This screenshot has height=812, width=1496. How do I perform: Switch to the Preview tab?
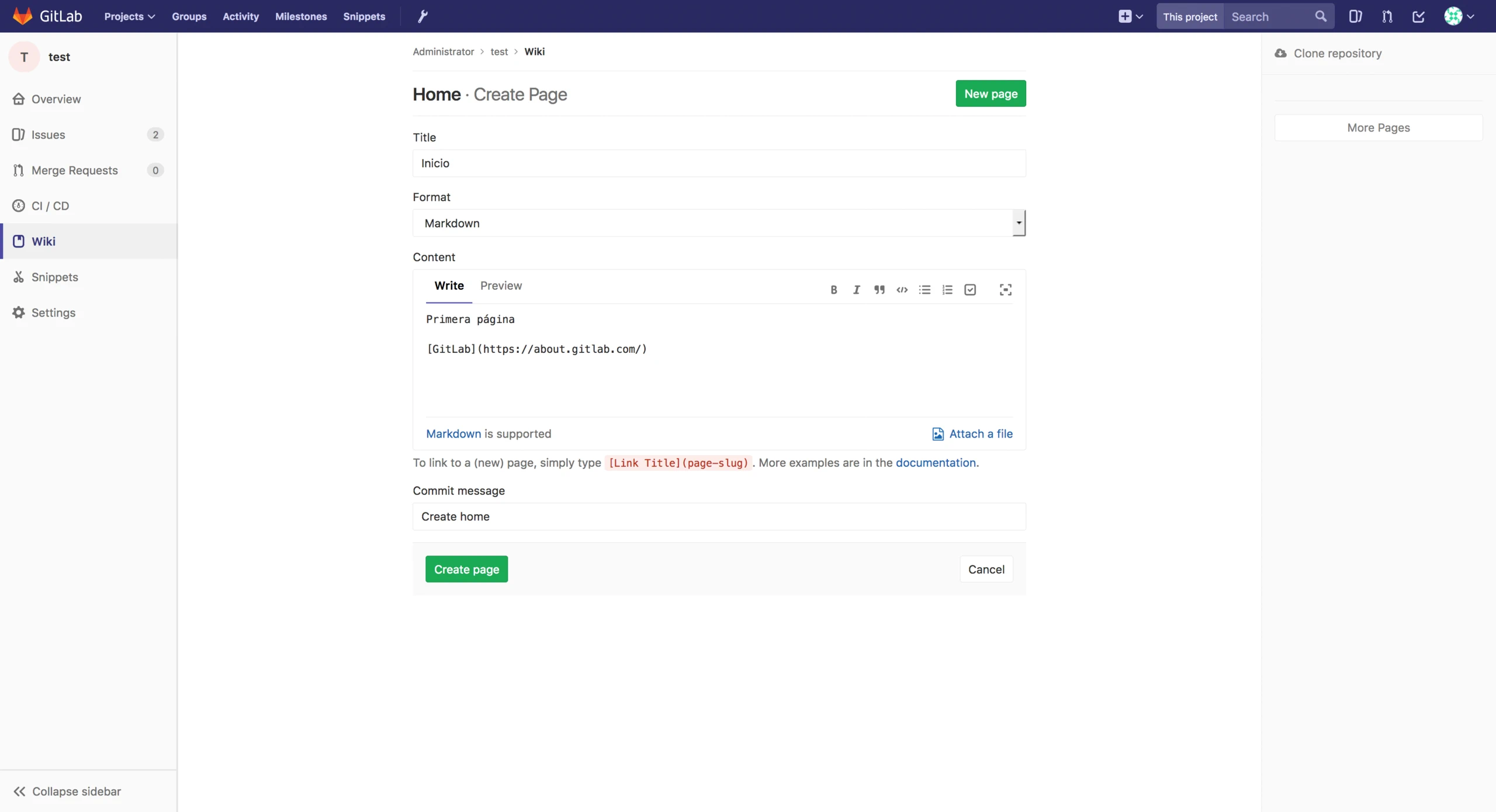click(501, 286)
